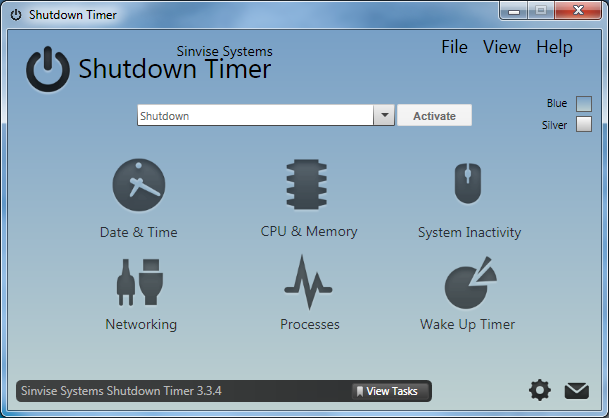Open the Processes pulse icon
Viewport: 609px width, 418px height.
[308, 282]
